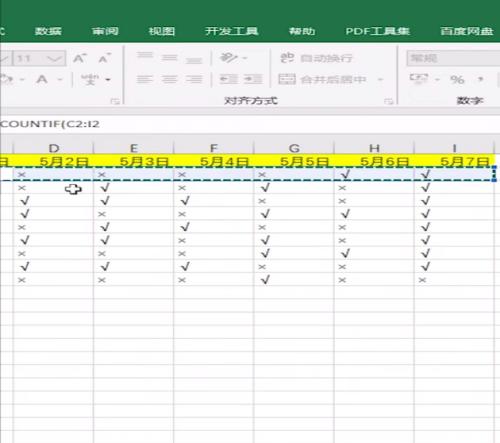Open the font size dropdown

tap(55, 59)
